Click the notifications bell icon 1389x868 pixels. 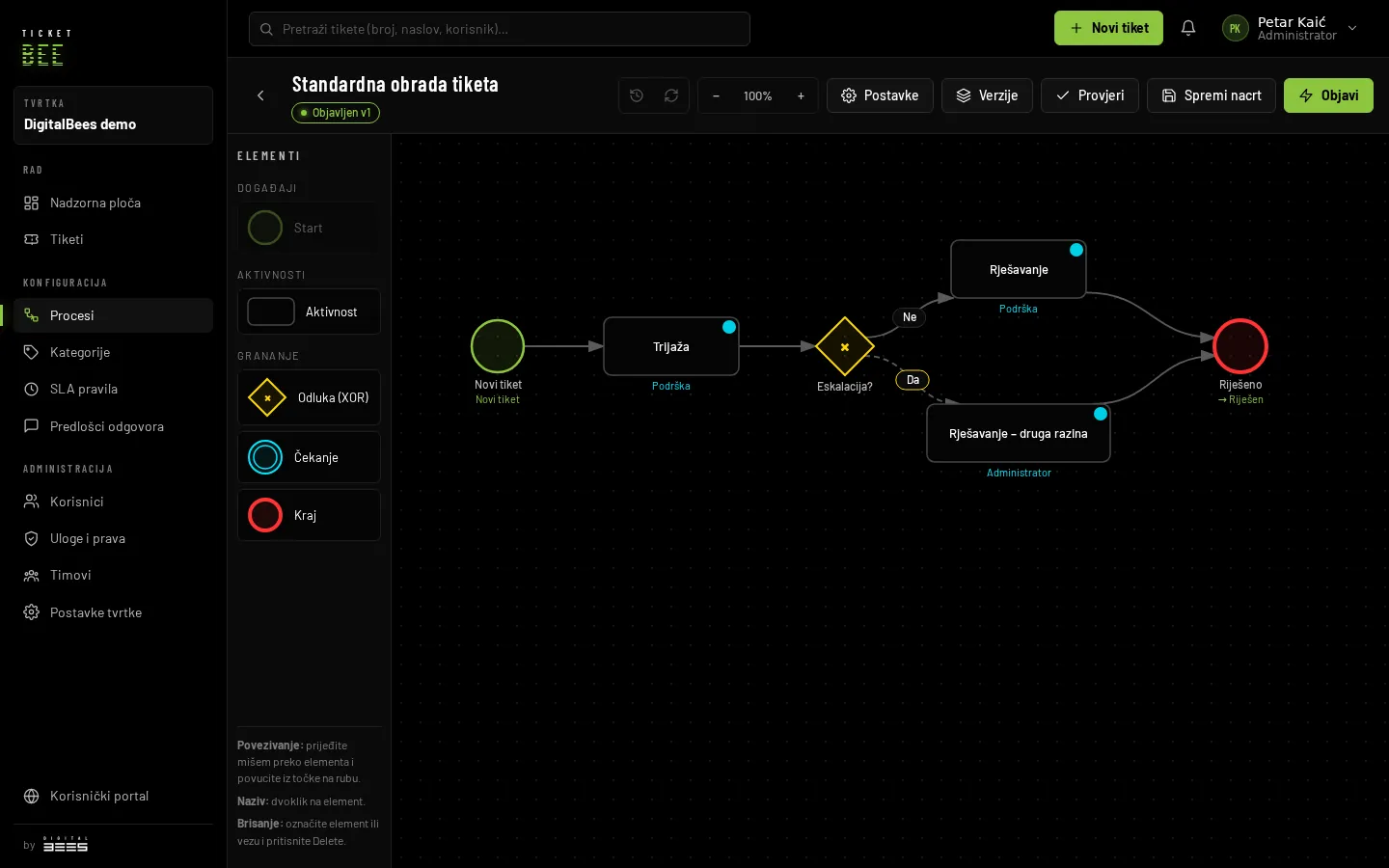pyautogui.click(x=1188, y=28)
